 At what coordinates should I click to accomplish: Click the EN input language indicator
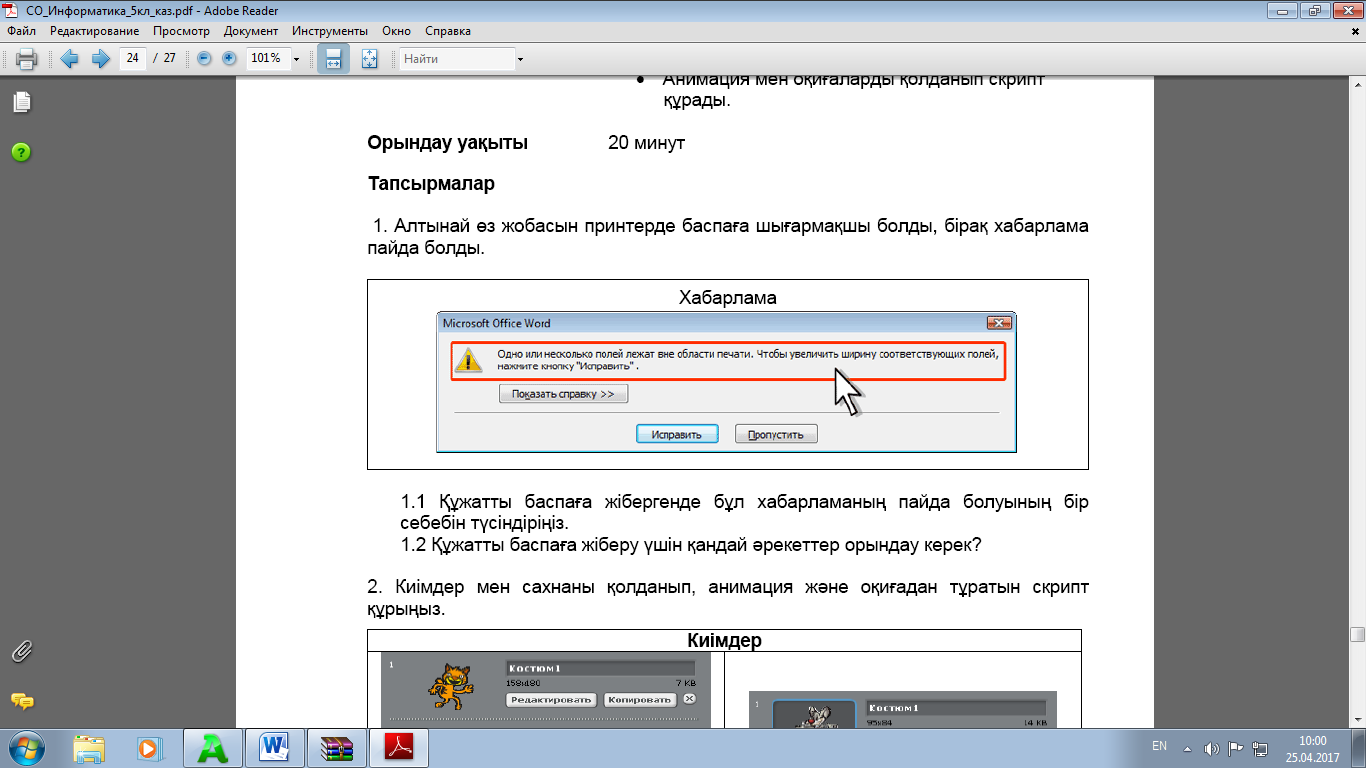coord(1159,747)
